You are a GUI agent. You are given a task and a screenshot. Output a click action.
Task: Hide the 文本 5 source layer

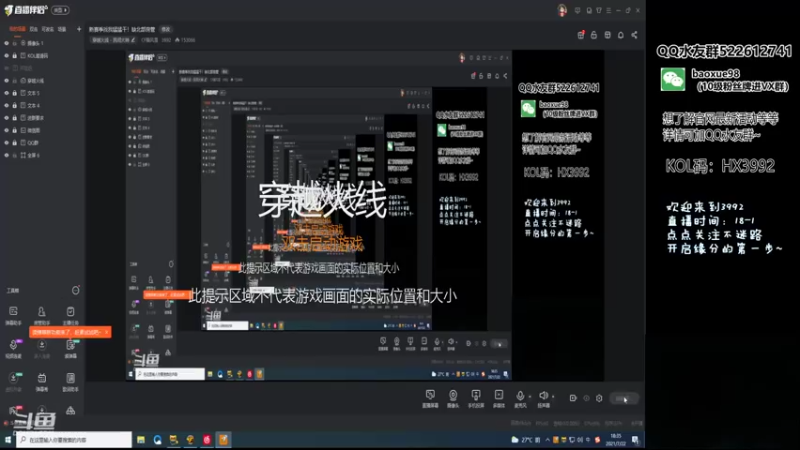coord(7,93)
